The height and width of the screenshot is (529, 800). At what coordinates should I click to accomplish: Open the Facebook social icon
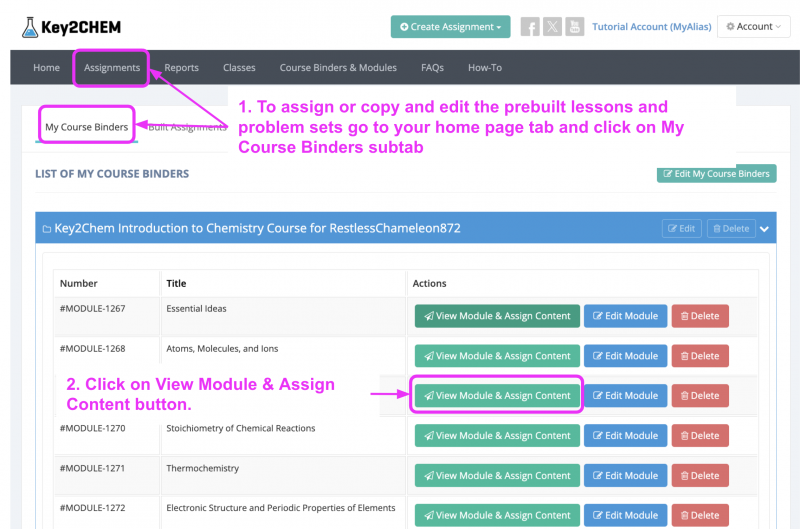(530, 27)
